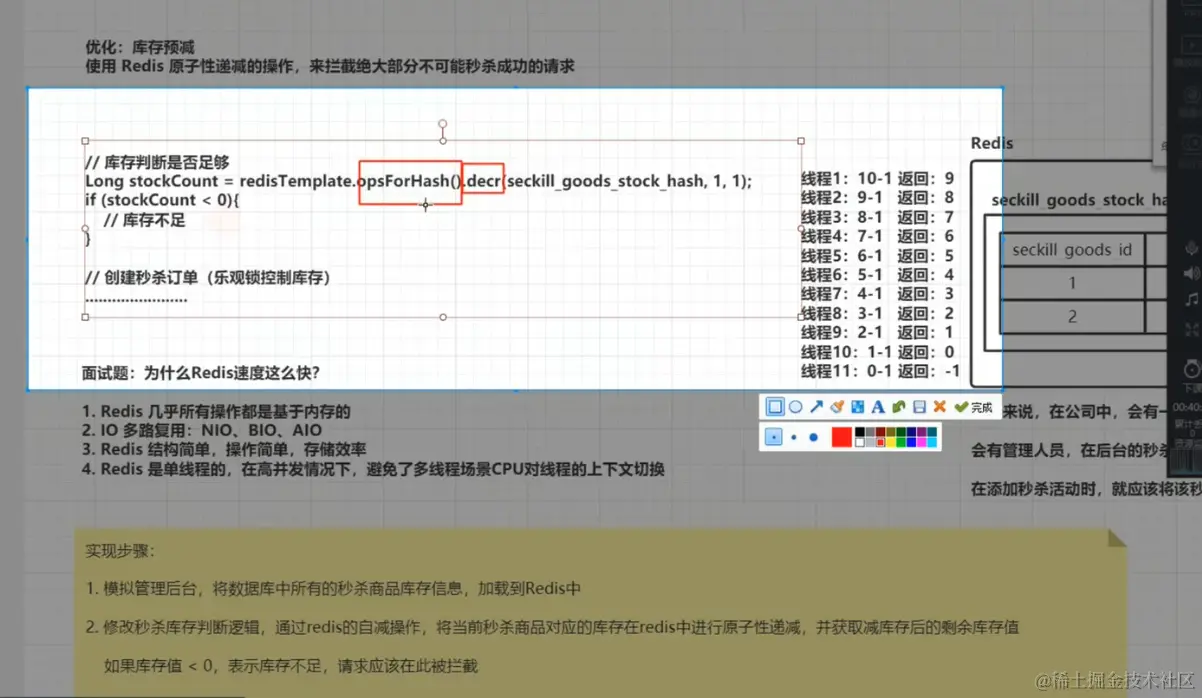
Task: Cancel screenshot with orange X
Action: point(940,406)
